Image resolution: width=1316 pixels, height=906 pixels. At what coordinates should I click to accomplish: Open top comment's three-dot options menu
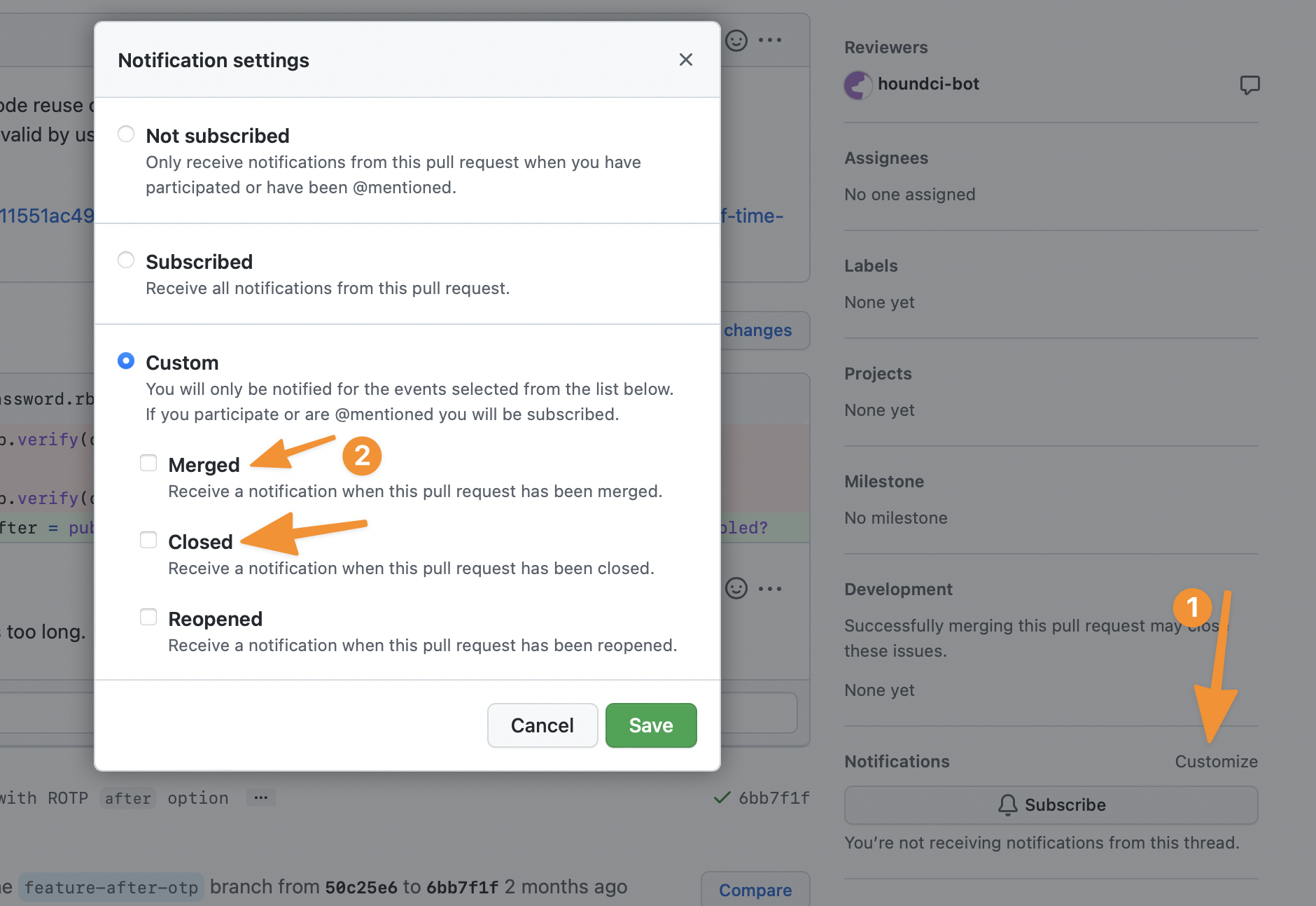[770, 41]
